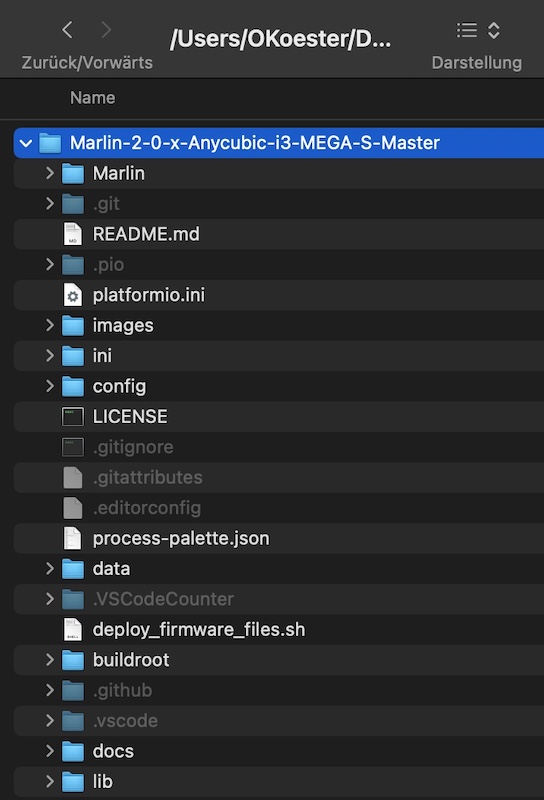544x800 pixels.
Task: Click the window title path /Users/OKoester/D...
Action: tap(281, 39)
